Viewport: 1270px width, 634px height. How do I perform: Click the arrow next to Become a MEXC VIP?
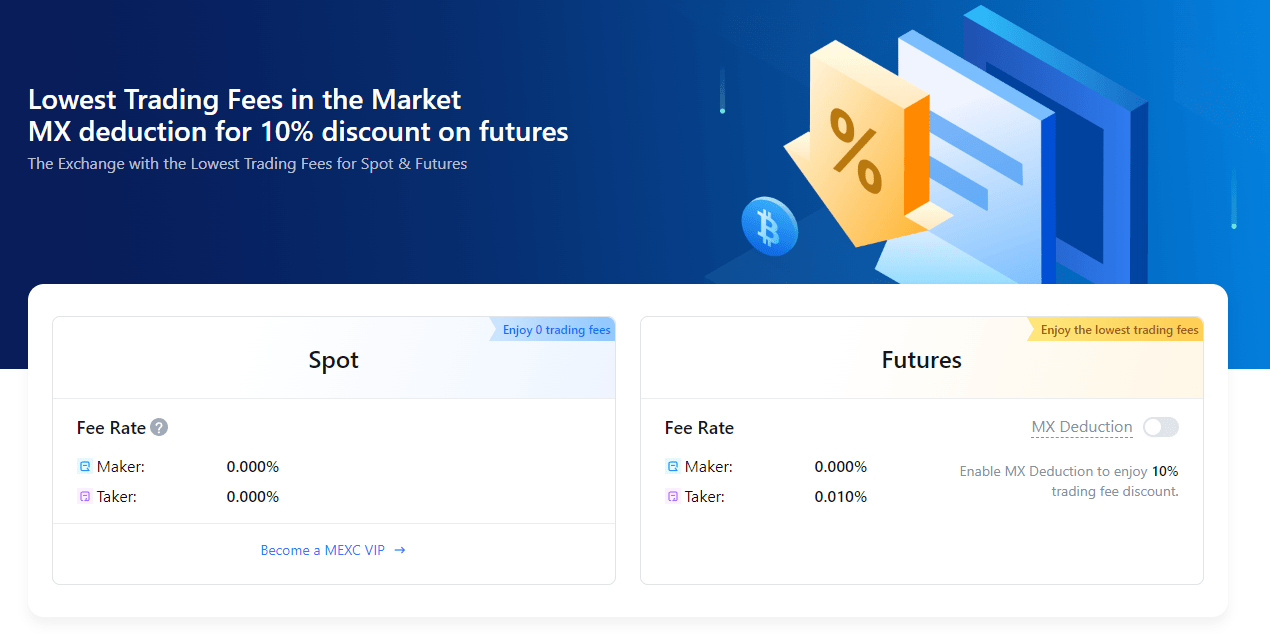click(400, 550)
